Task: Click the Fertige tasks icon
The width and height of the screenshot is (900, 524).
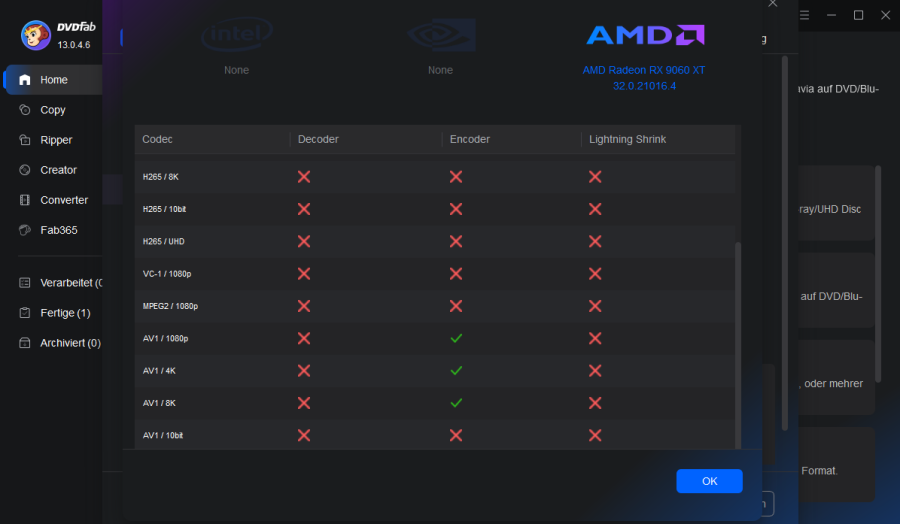Action: [25, 313]
